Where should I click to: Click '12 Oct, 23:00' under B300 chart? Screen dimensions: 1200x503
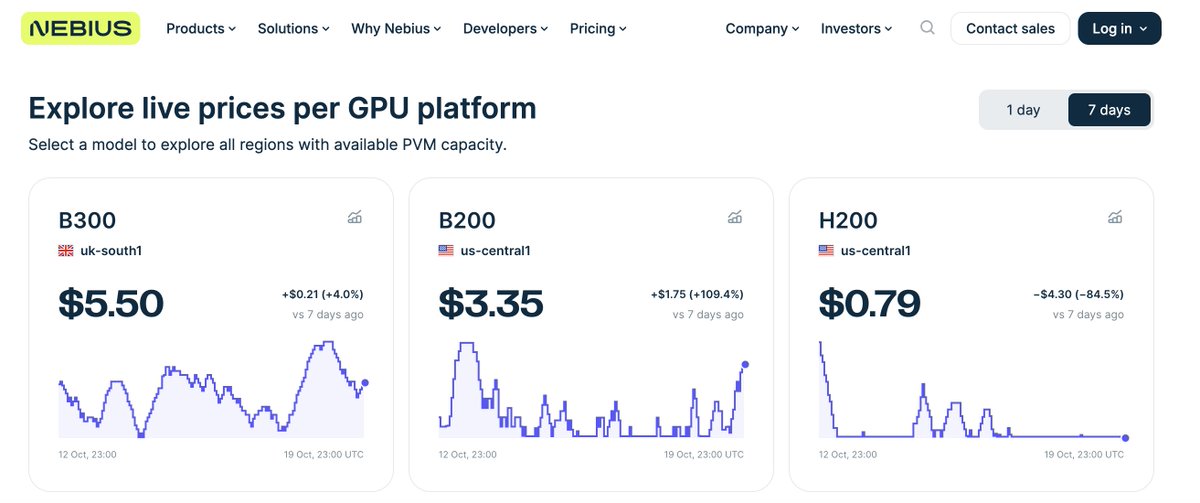88,454
